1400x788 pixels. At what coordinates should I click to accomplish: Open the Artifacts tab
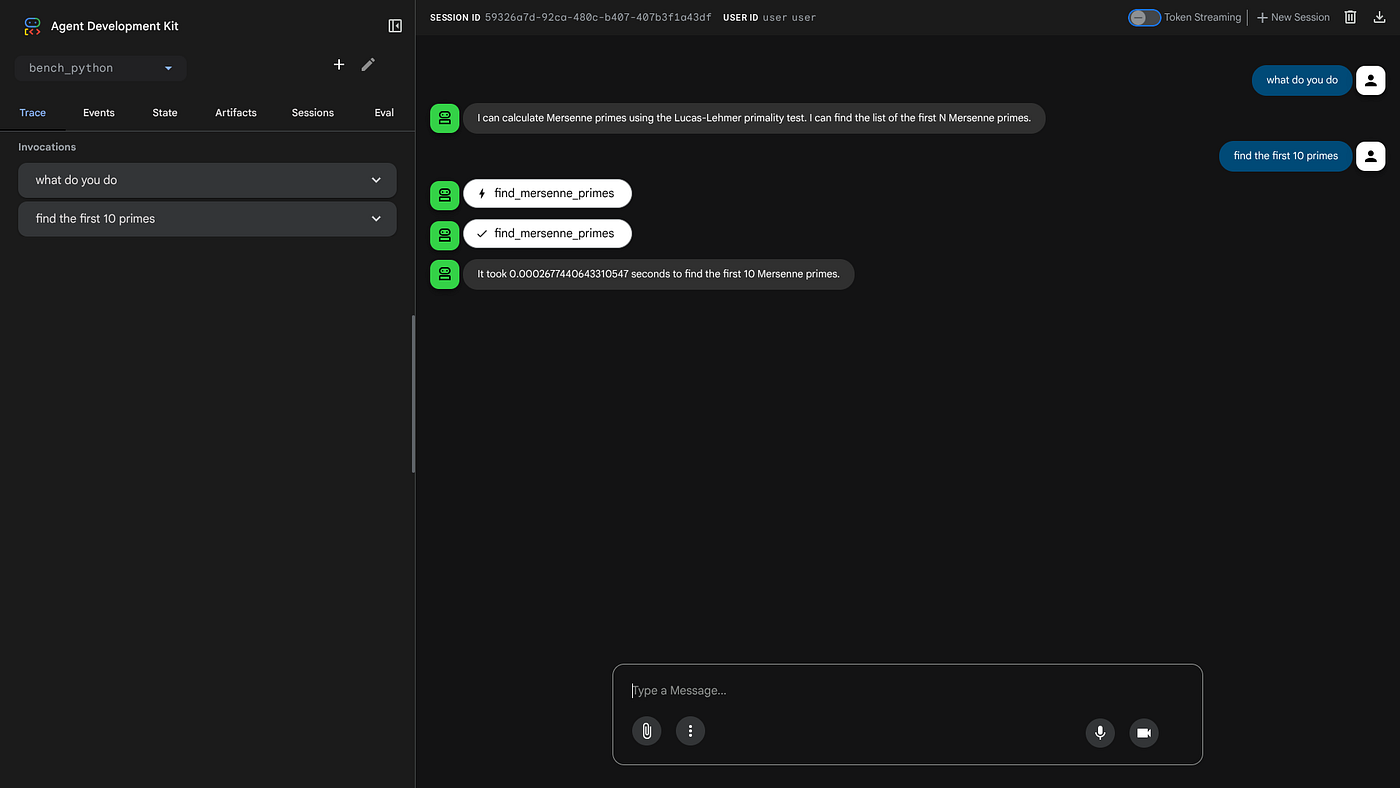pyautogui.click(x=236, y=113)
